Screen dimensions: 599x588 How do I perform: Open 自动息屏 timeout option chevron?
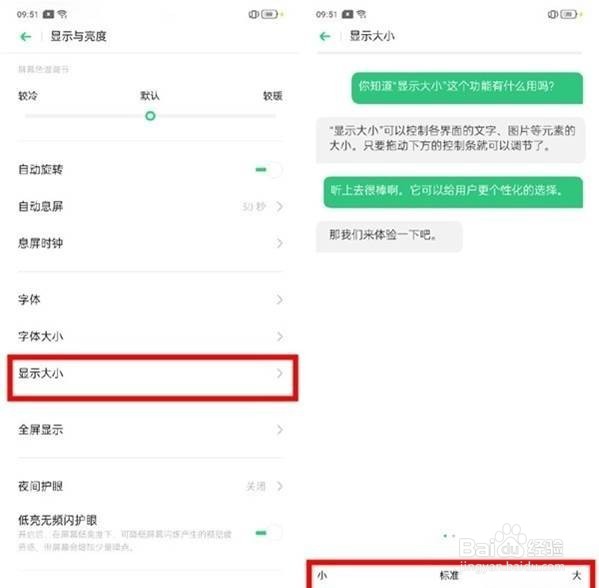tap(280, 206)
